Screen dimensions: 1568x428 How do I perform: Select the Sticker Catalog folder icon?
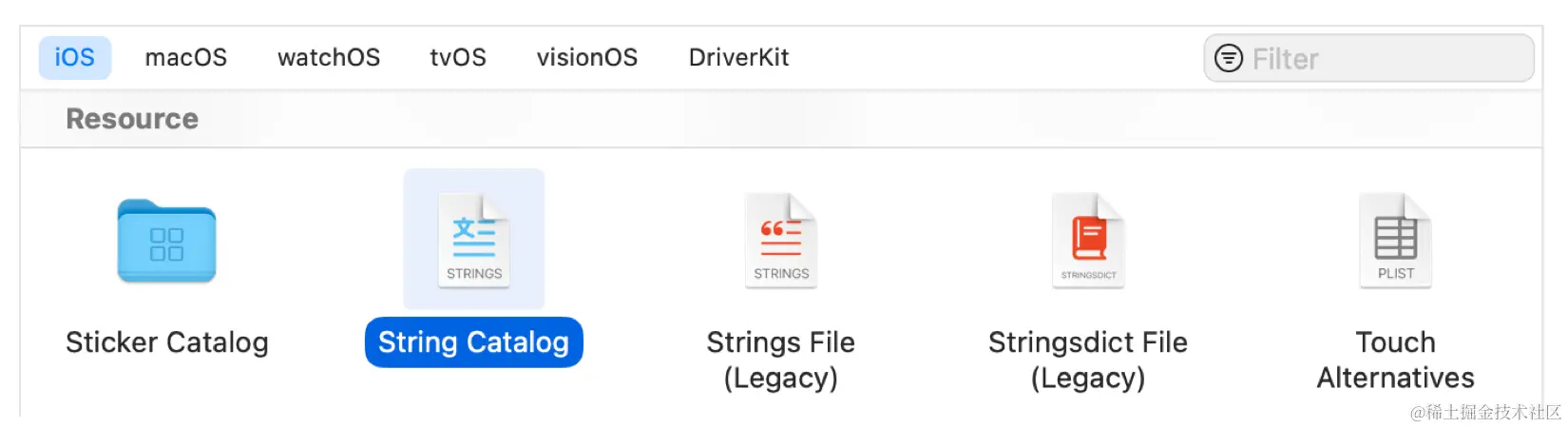(x=166, y=242)
